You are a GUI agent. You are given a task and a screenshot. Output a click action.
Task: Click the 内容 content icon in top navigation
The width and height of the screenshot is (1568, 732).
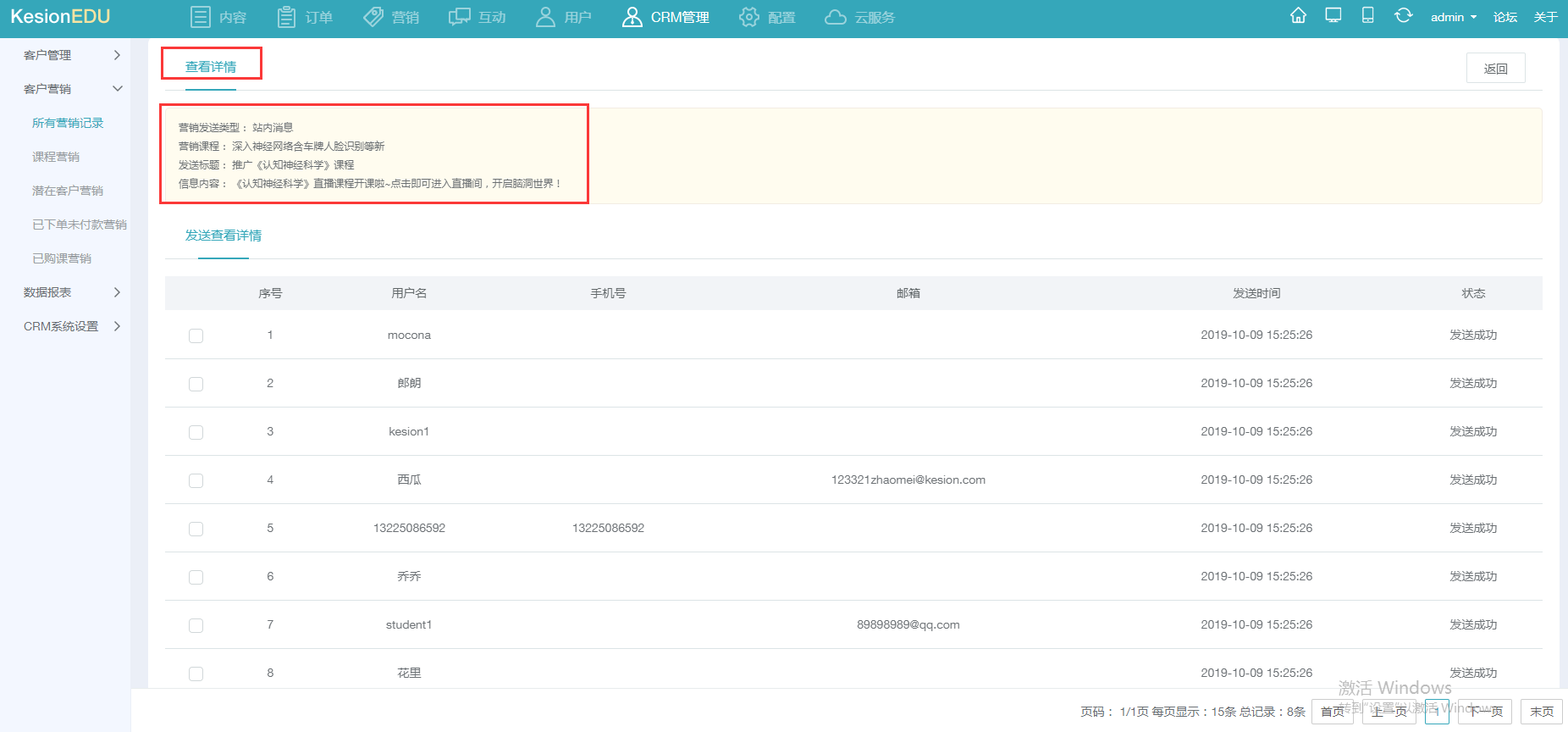click(x=200, y=17)
